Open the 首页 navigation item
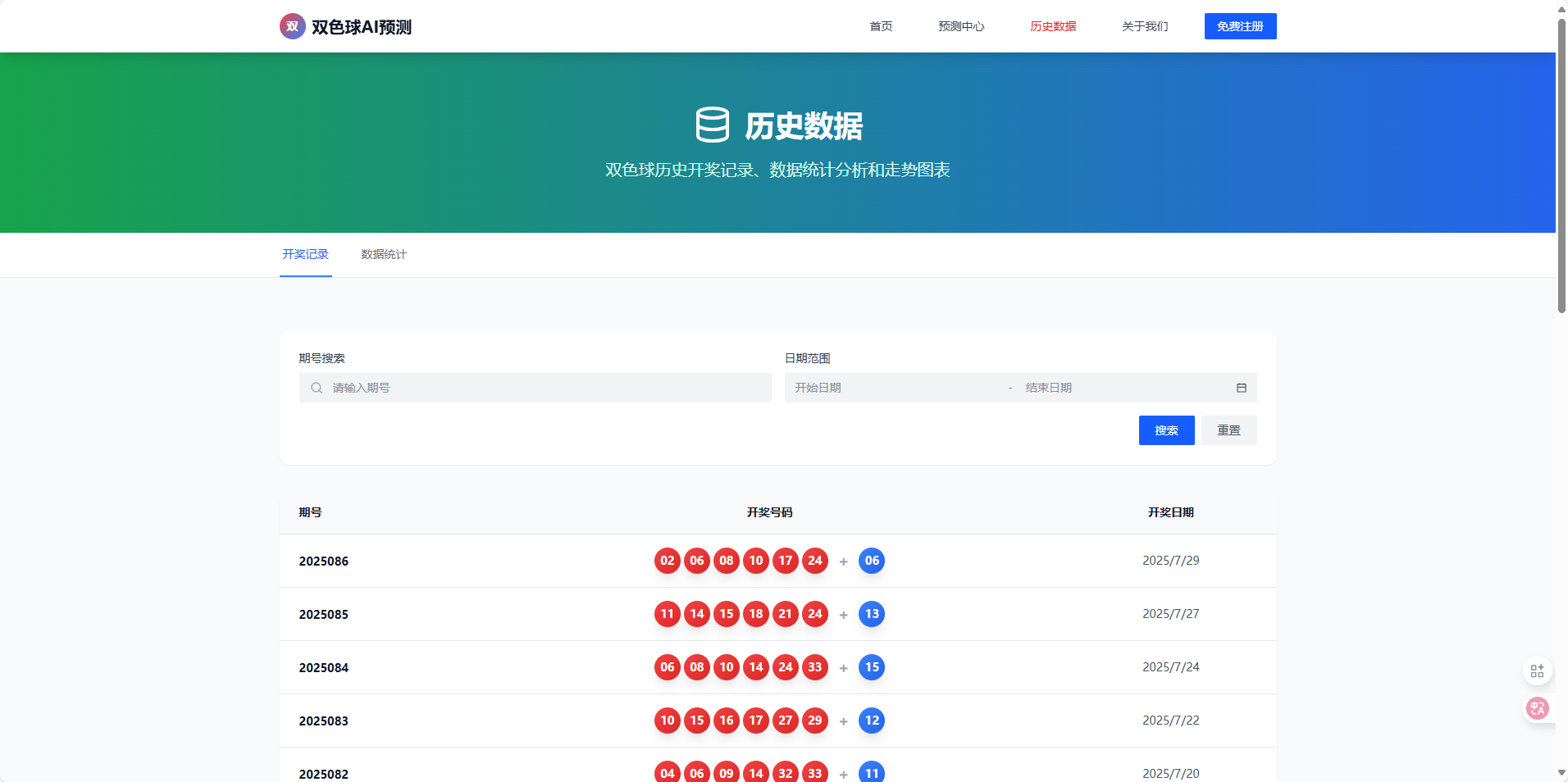The height and width of the screenshot is (782, 1568). point(881,26)
